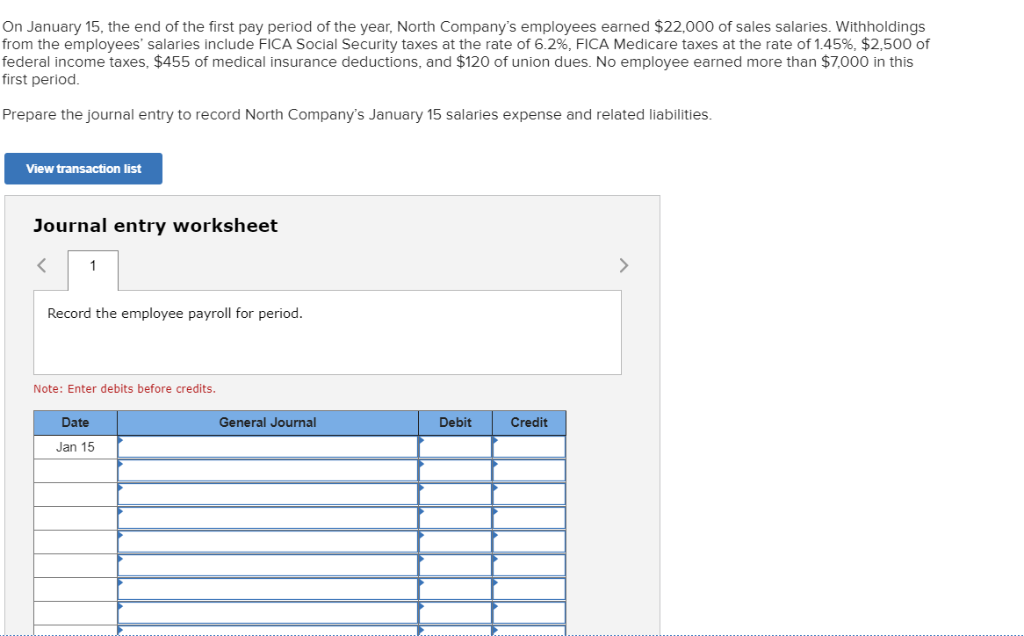Screen dimensions: 1024x636
Task: Select Credit cell in the third row
Action: click(x=529, y=494)
